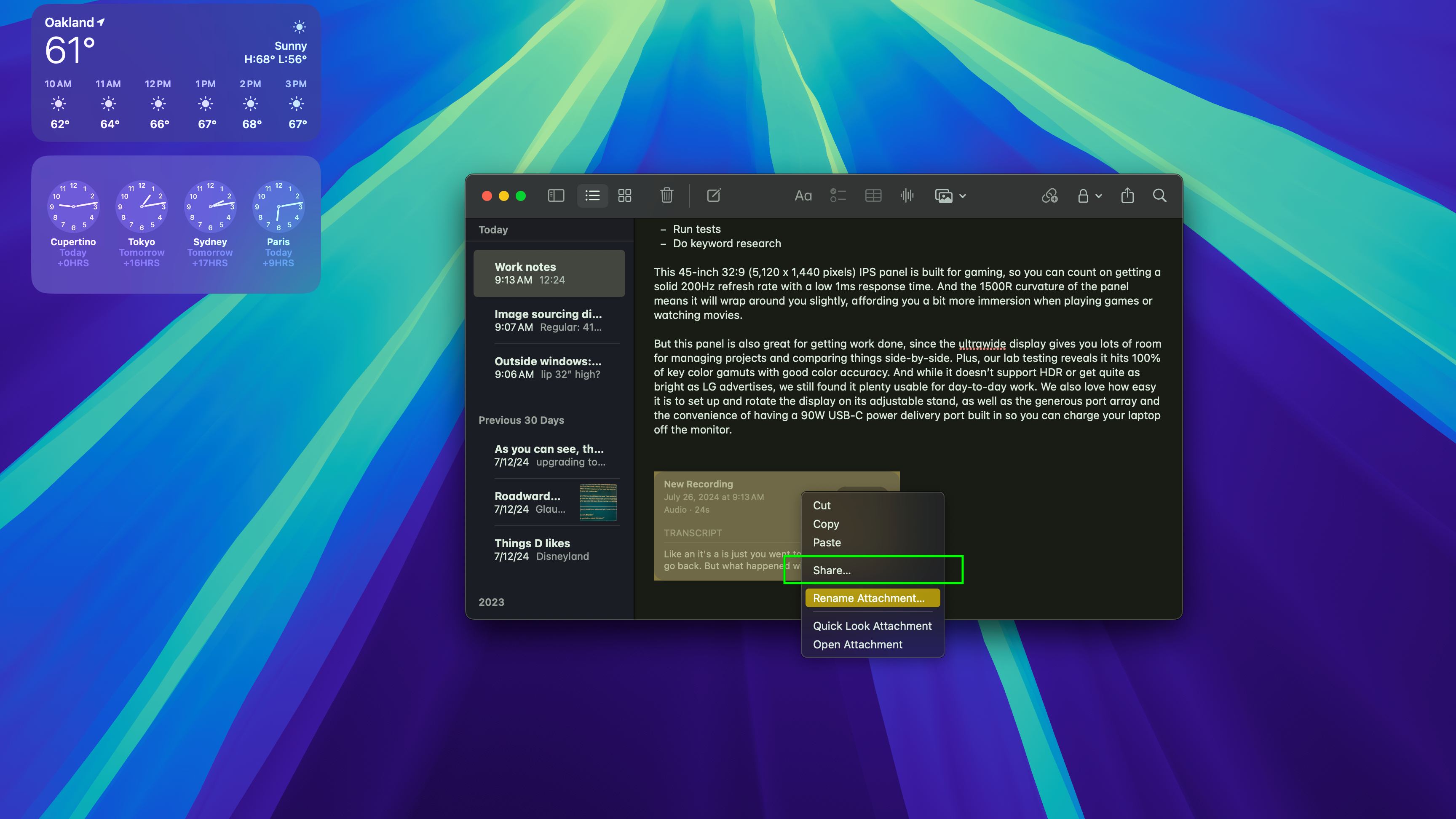Image resolution: width=1456 pixels, height=819 pixels.
Task: Create a new note
Action: click(x=714, y=195)
